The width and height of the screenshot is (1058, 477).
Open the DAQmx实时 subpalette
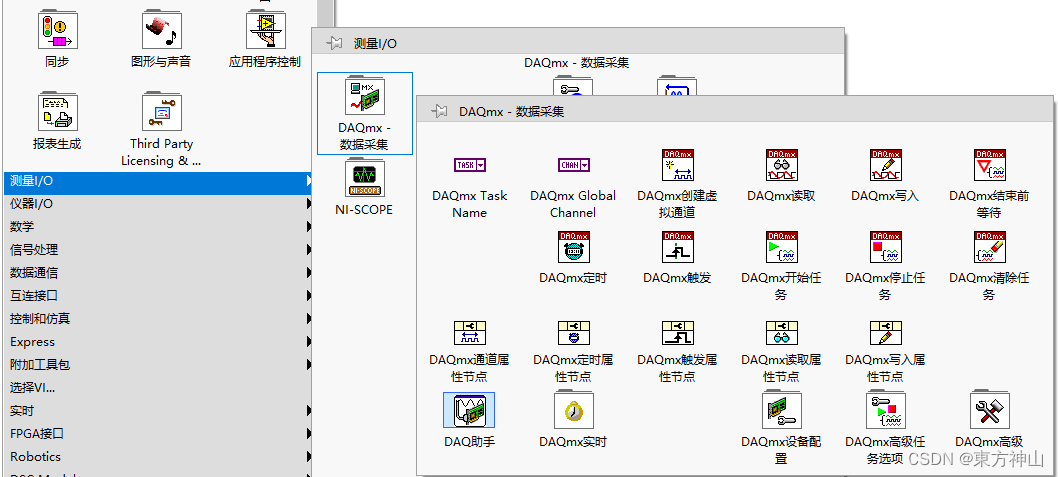(x=574, y=410)
